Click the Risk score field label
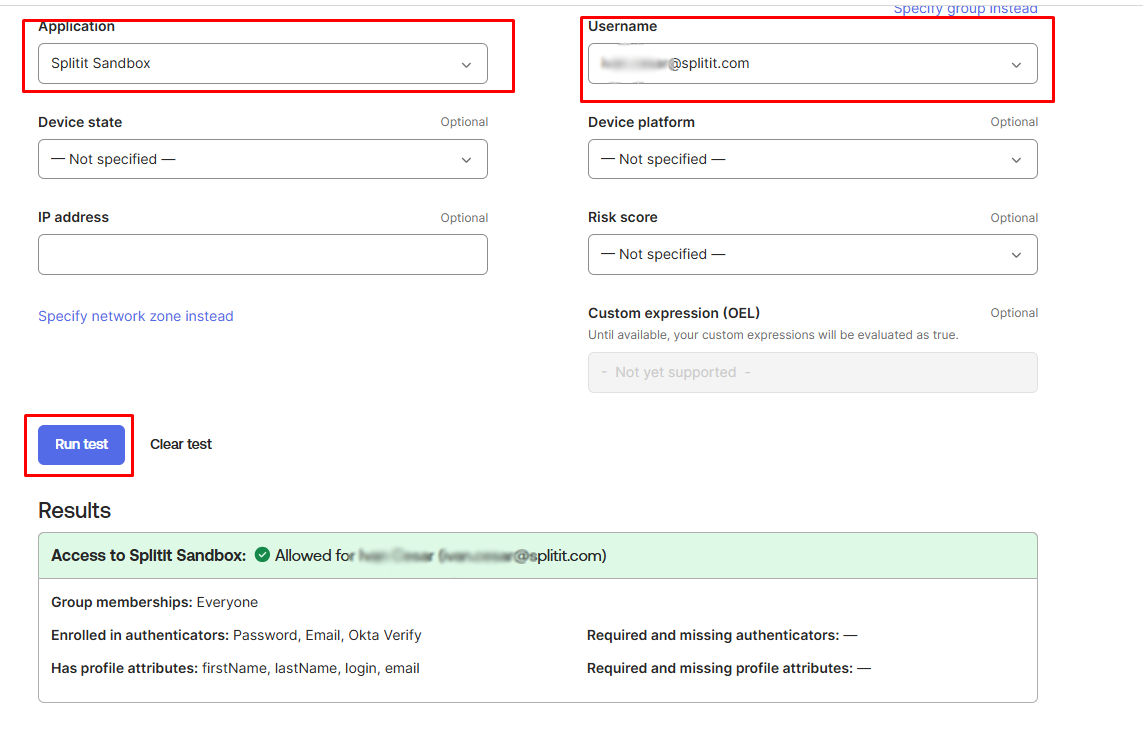The height and width of the screenshot is (738, 1143). click(623, 217)
